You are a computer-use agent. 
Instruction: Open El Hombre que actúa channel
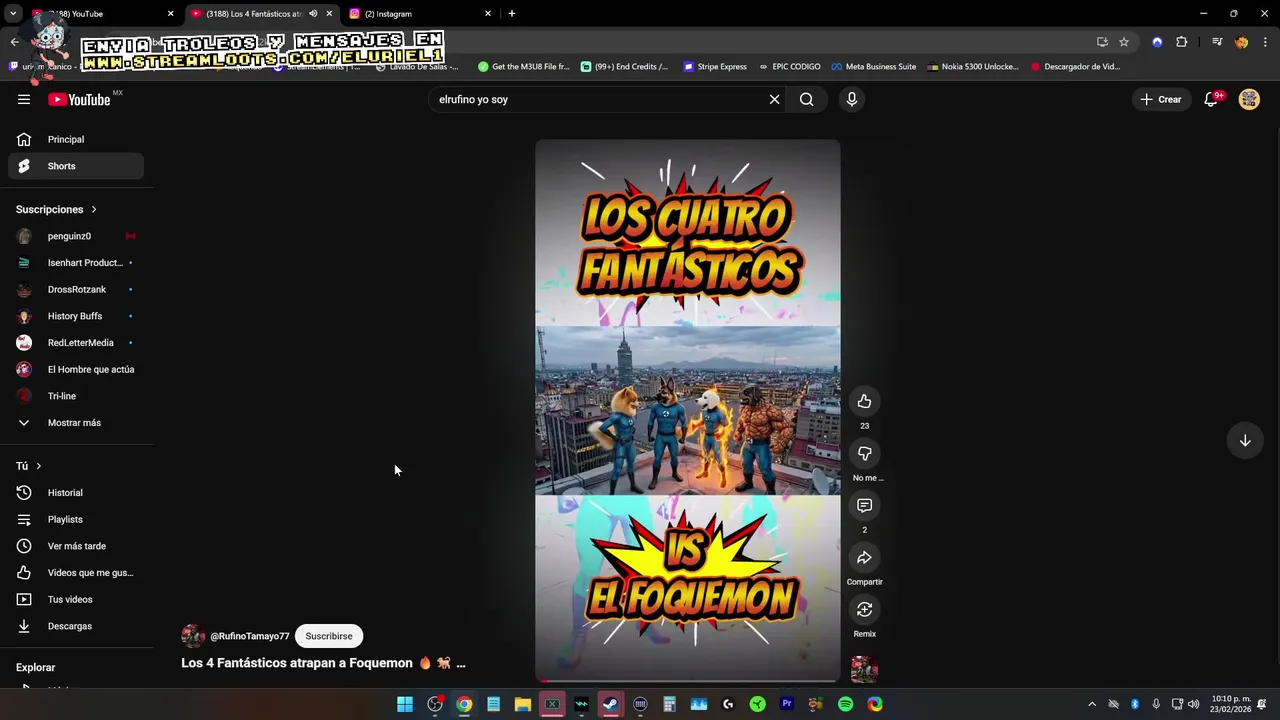point(76,369)
